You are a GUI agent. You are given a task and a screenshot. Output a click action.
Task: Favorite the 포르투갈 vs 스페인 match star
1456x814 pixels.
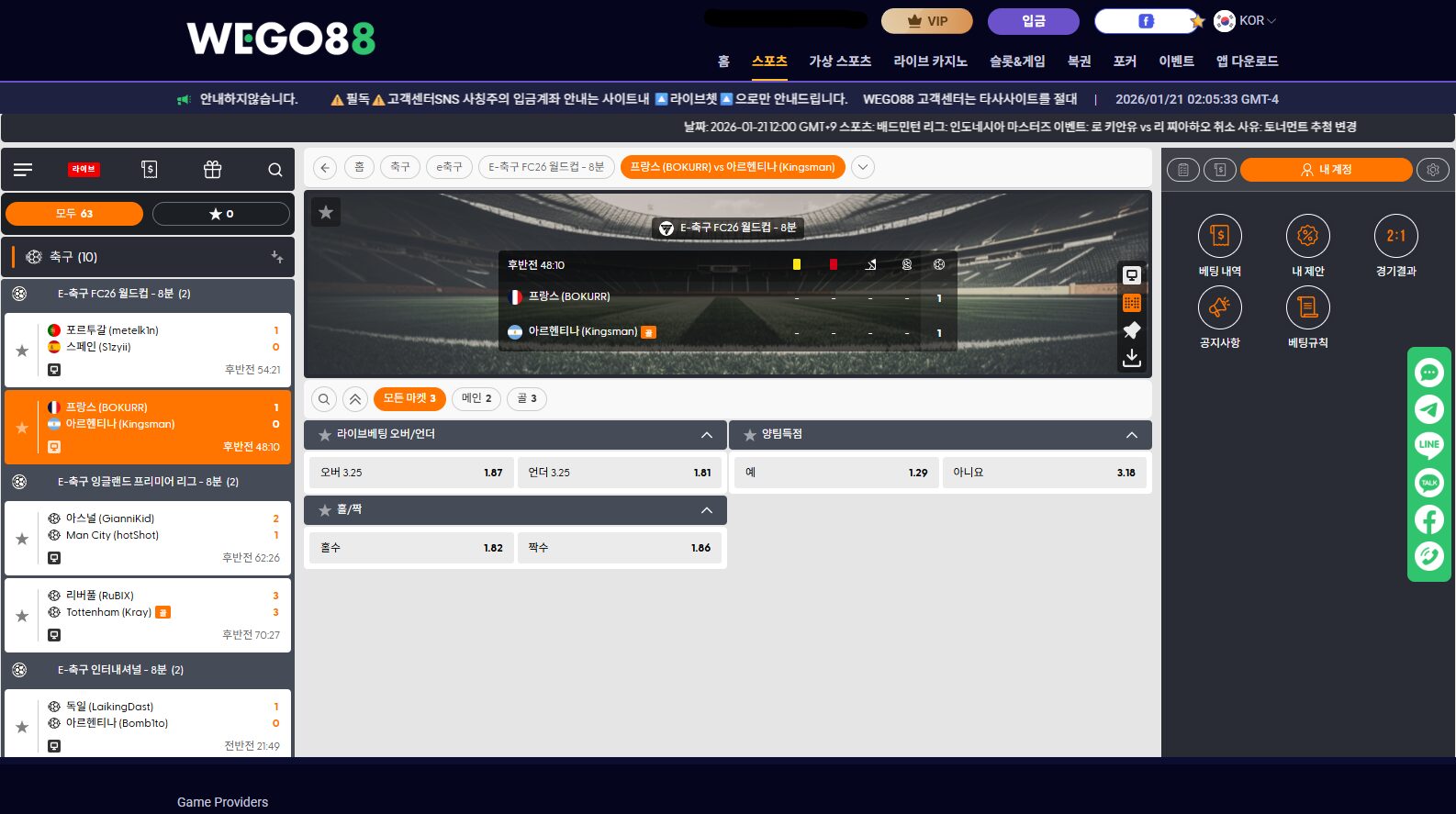(22, 351)
